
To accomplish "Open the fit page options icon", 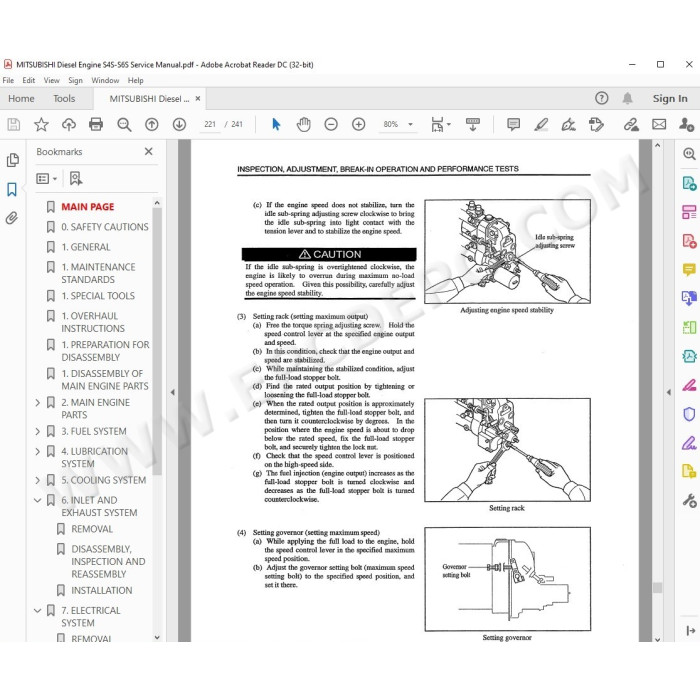I will 438,125.
